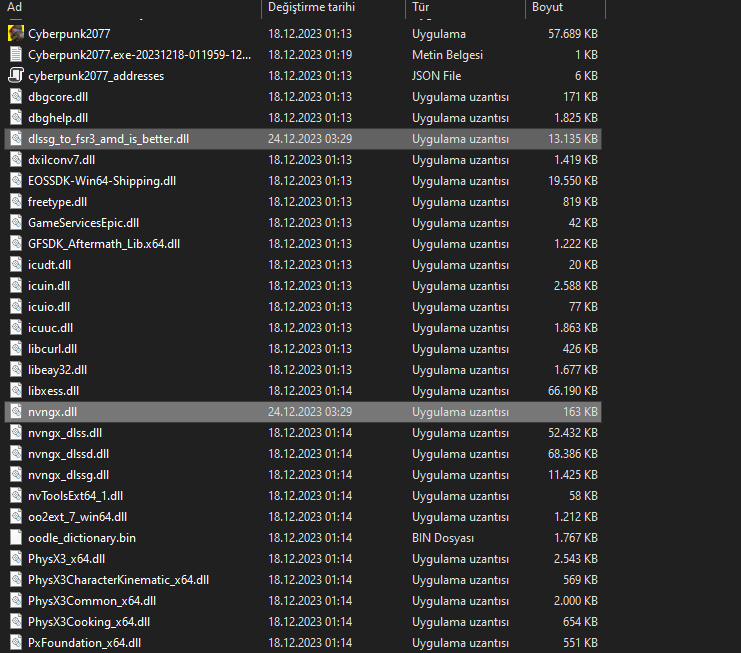Click nvngx.dll's 24.12.2023 03:29 date
741x653 pixels.
point(310,412)
